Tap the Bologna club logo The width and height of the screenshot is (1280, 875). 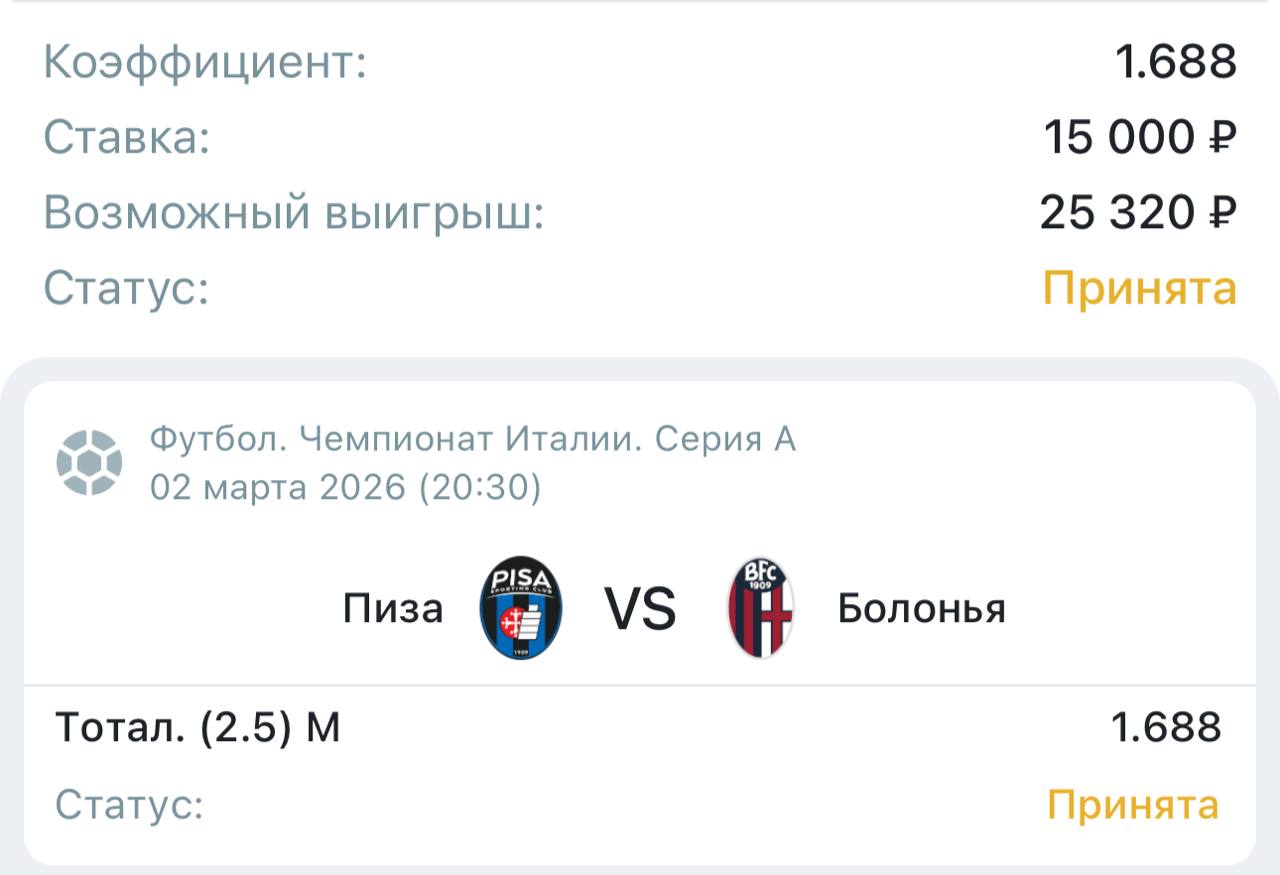tap(760, 608)
